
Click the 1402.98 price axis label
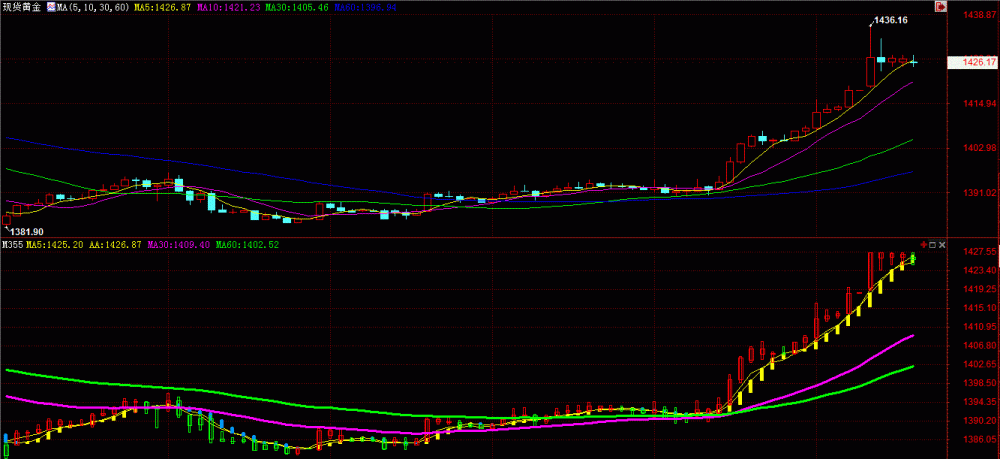(x=980, y=148)
